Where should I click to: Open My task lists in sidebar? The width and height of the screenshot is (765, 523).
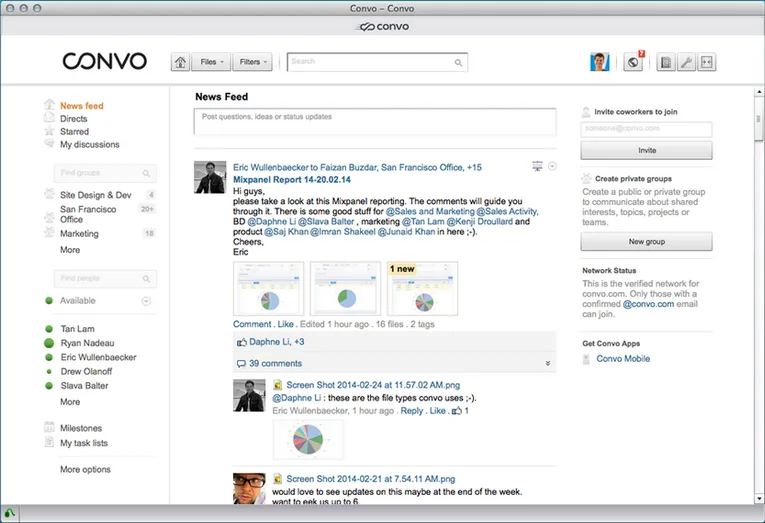pyautogui.click(x=84, y=443)
